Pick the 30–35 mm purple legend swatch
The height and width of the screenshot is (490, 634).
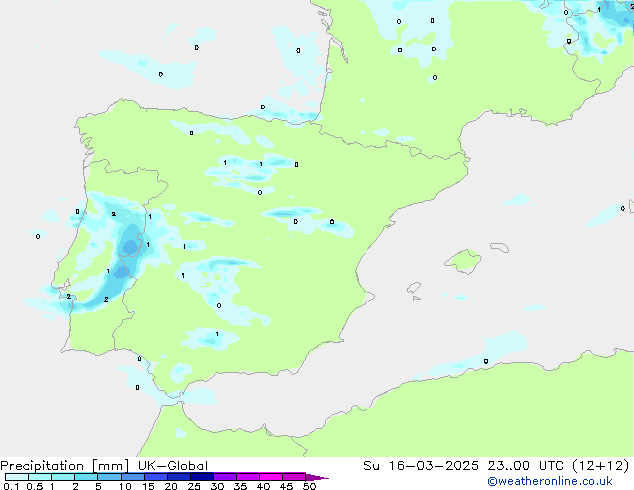(224, 477)
